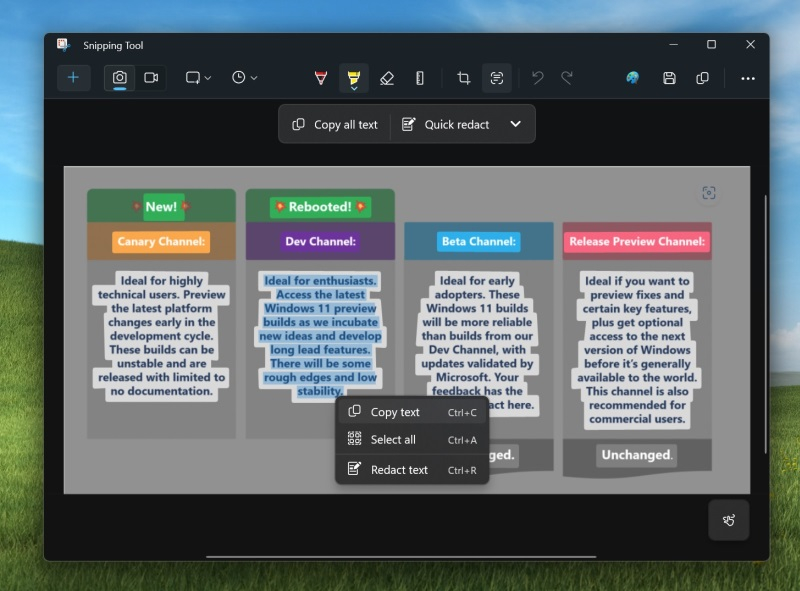This screenshot has width=800, height=591.
Task: Click the Copy icon in toolbar
Action: click(702, 78)
